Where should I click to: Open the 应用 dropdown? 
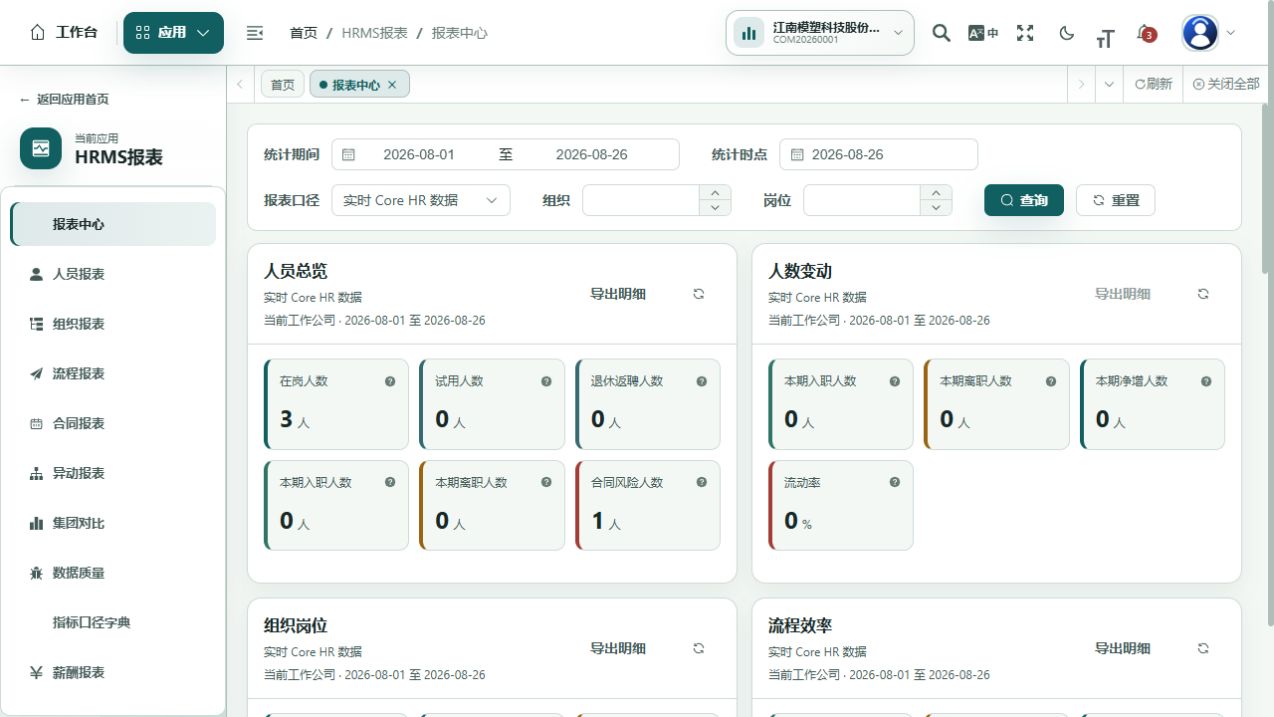173,33
